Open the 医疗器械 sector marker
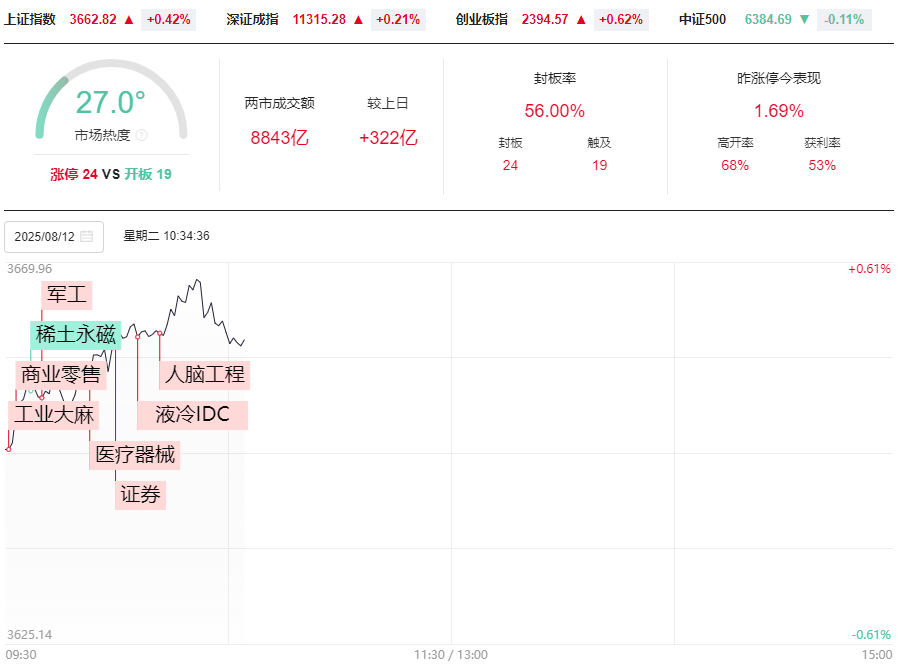The height and width of the screenshot is (672, 905). (135, 455)
